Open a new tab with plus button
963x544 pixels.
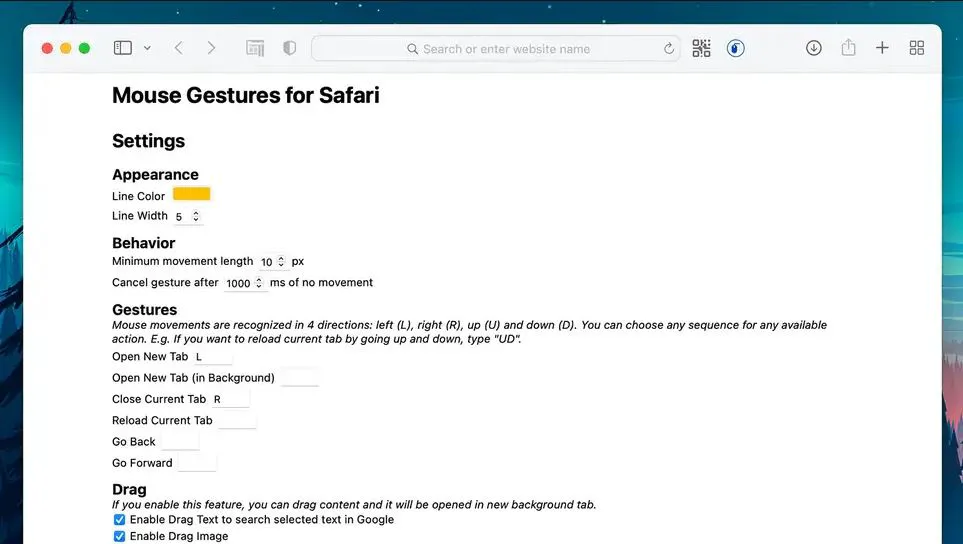882,48
